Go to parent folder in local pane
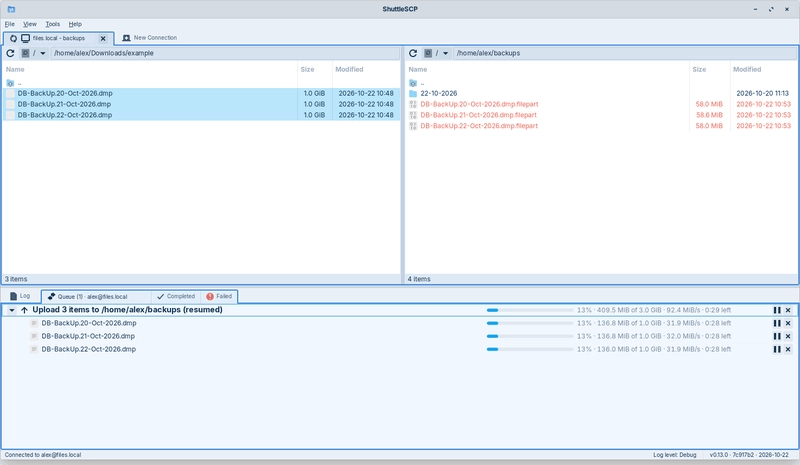The width and height of the screenshot is (800, 465). click(x=201, y=83)
